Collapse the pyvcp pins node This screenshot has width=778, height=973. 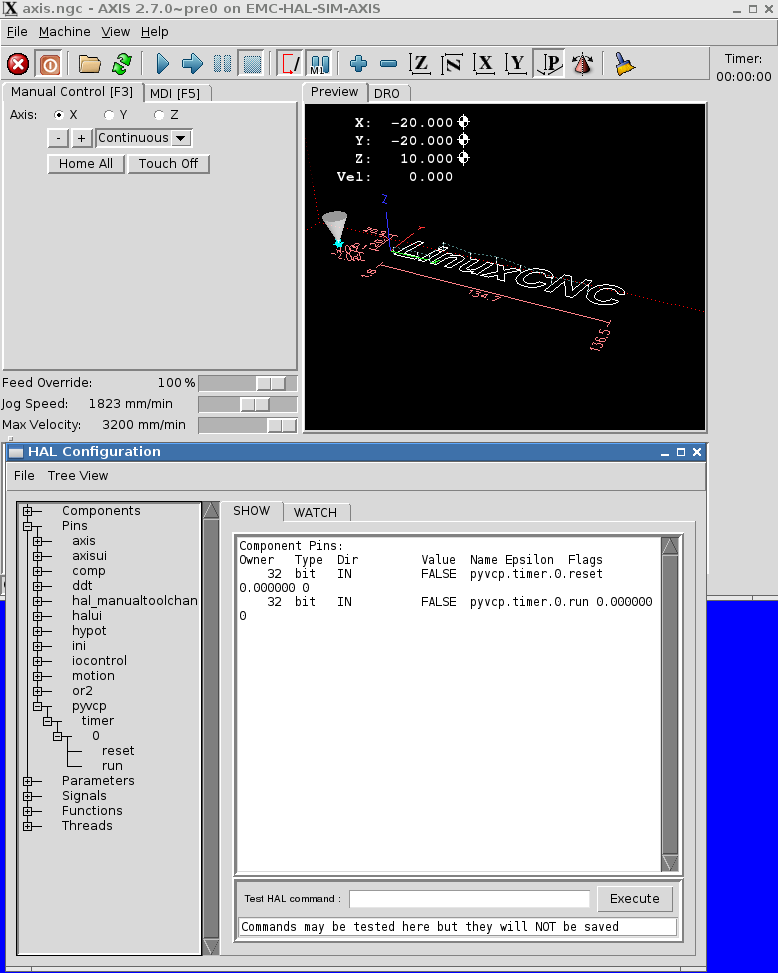pos(37,706)
